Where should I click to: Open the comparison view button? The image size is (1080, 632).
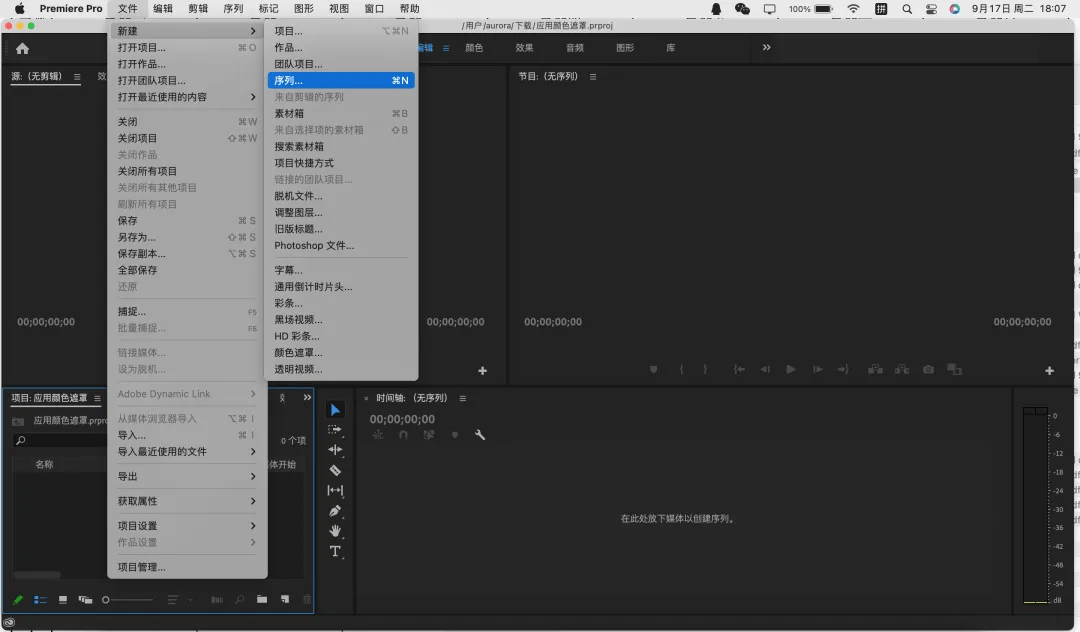point(955,370)
